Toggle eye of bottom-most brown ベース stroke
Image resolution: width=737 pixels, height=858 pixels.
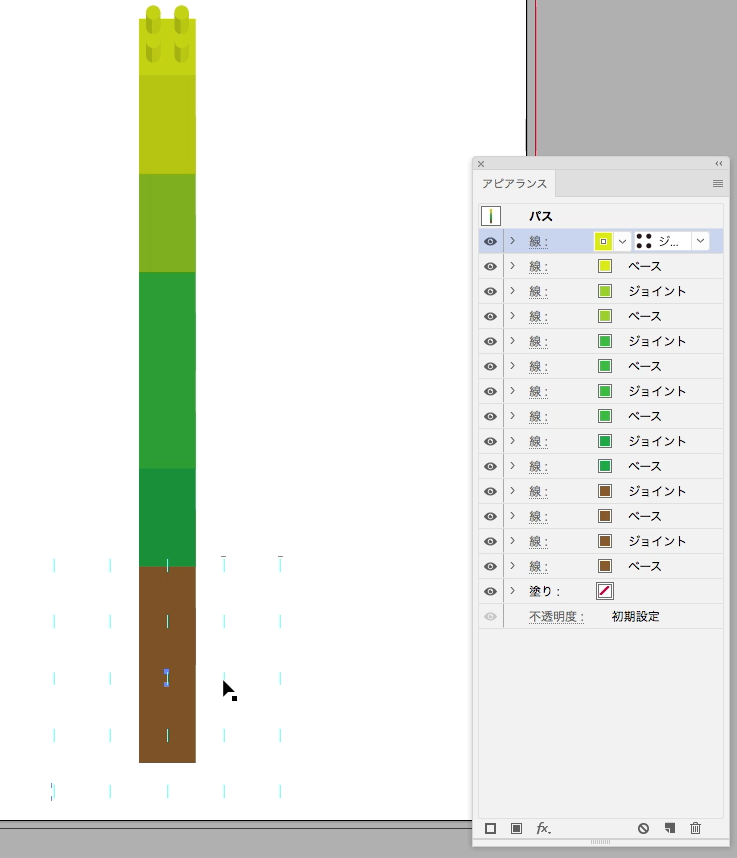coord(490,566)
